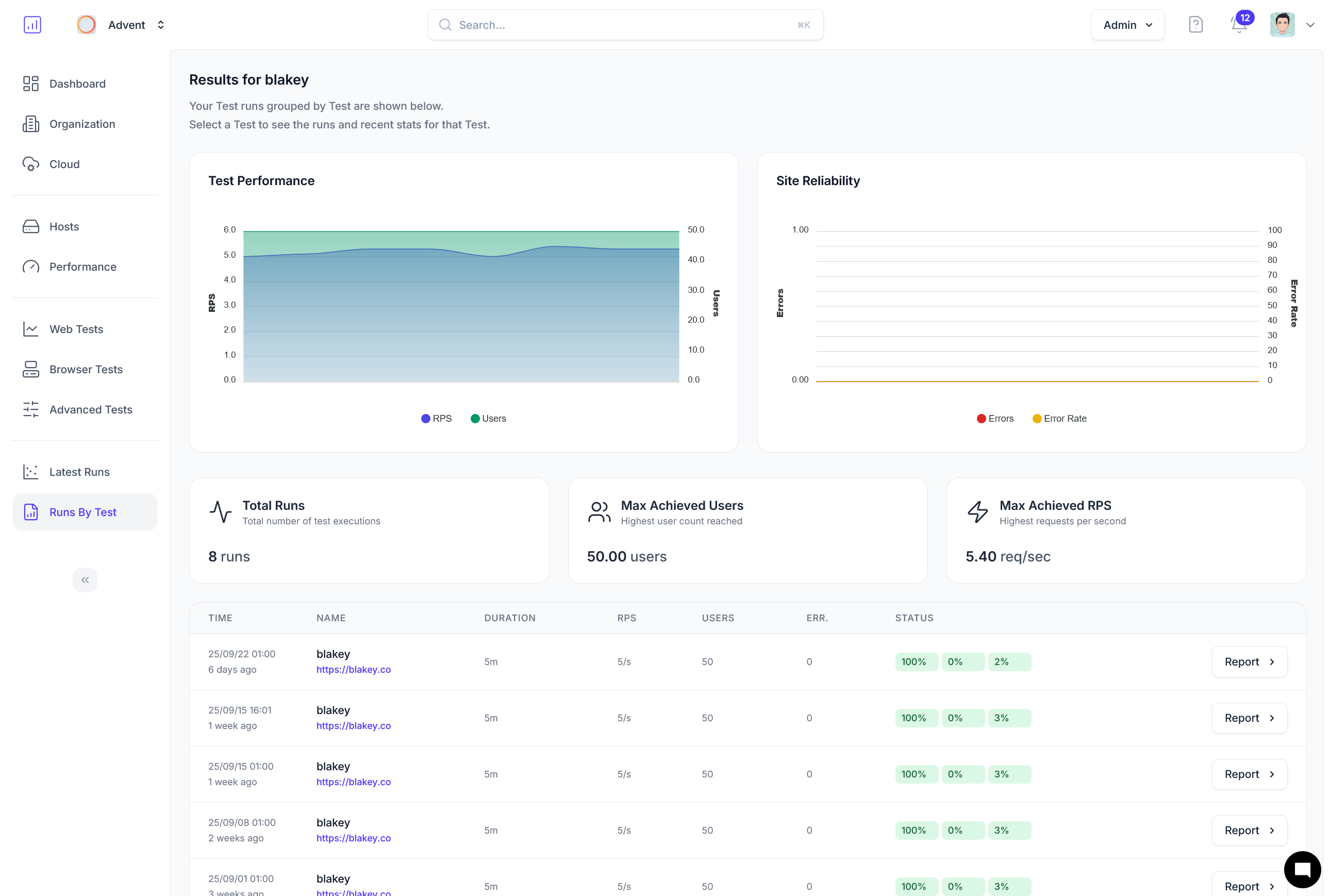Open the chat bubble widget

(1302, 869)
